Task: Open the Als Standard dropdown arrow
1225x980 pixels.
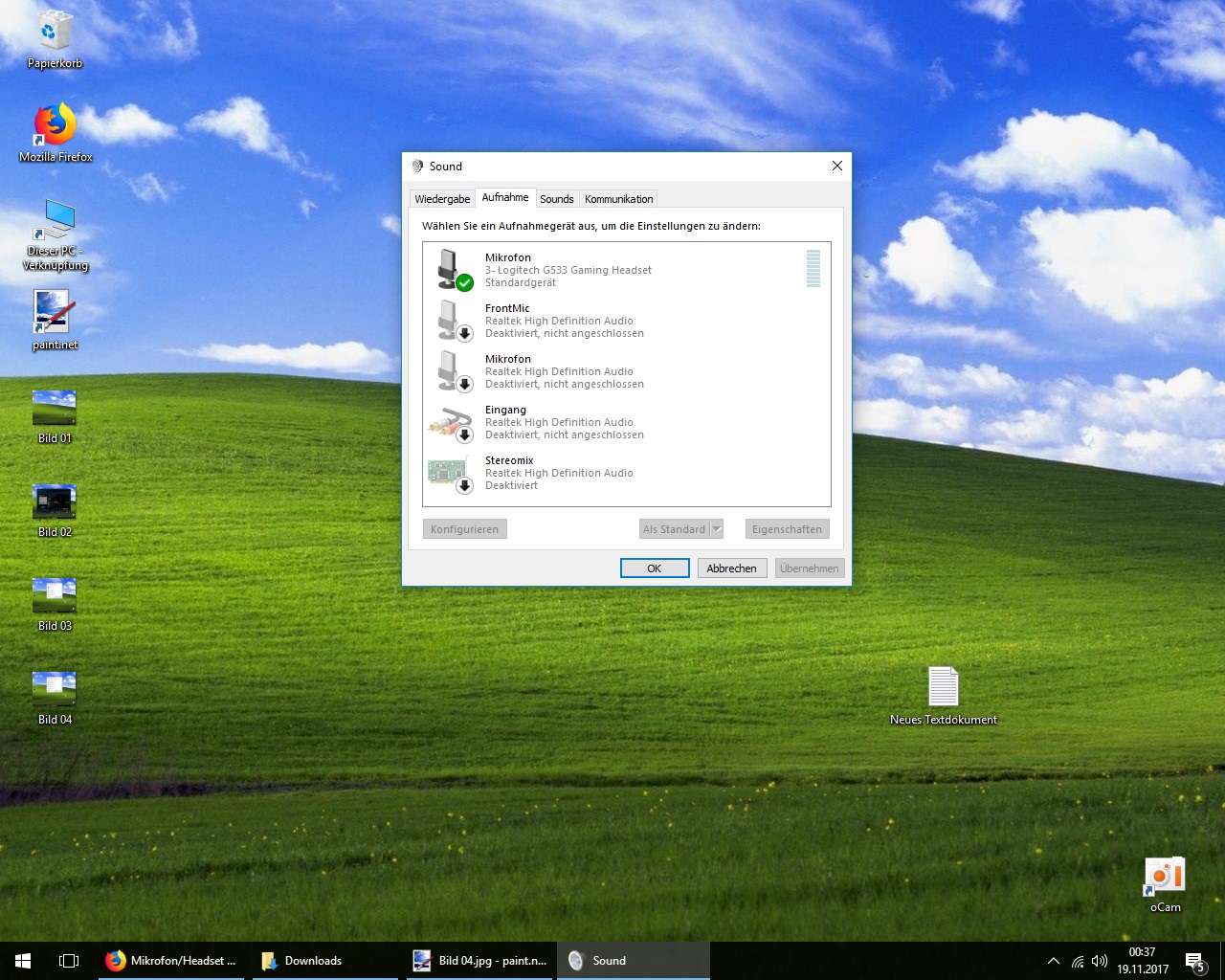Action: pos(717,529)
